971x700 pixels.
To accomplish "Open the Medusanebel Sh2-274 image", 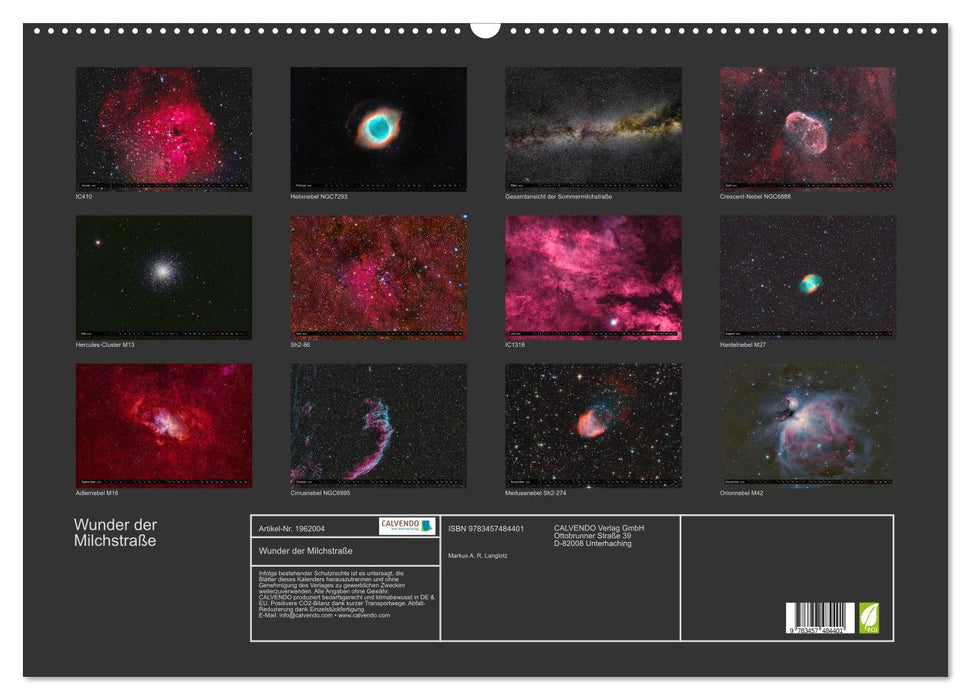I will coord(593,425).
